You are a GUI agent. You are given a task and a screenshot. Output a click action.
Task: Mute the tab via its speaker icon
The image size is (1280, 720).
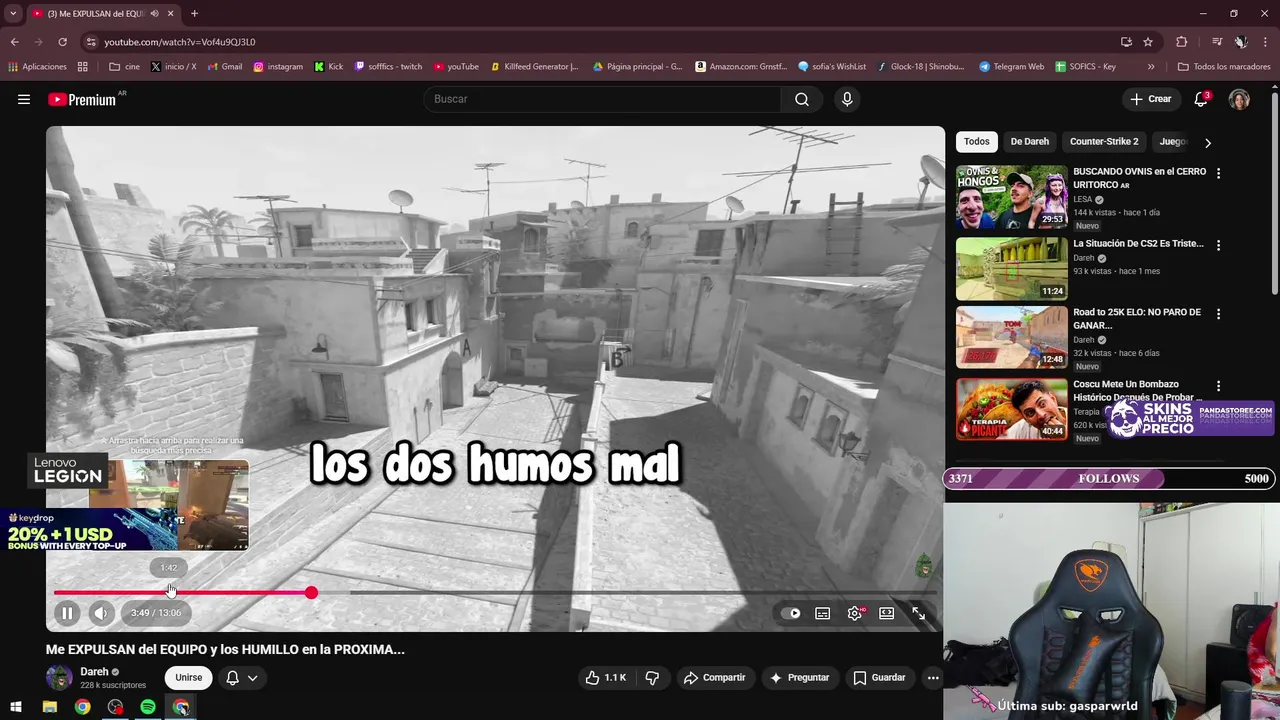pyautogui.click(x=154, y=13)
